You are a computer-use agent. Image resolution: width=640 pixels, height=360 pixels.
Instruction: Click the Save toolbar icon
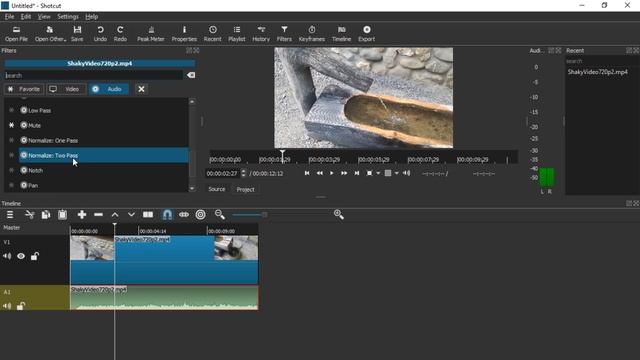click(x=77, y=33)
